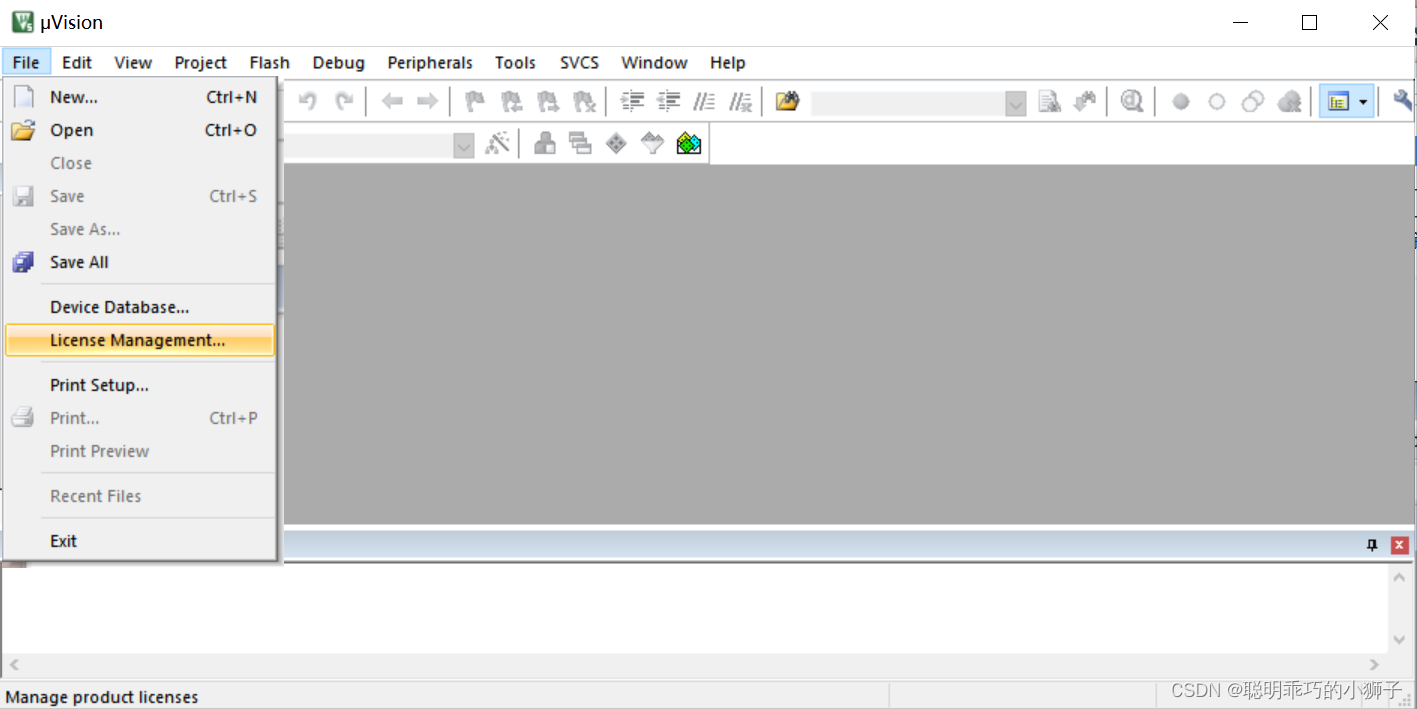1417x709 pixels.
Task: Click the Close menu entry
Action: point(139,163)
